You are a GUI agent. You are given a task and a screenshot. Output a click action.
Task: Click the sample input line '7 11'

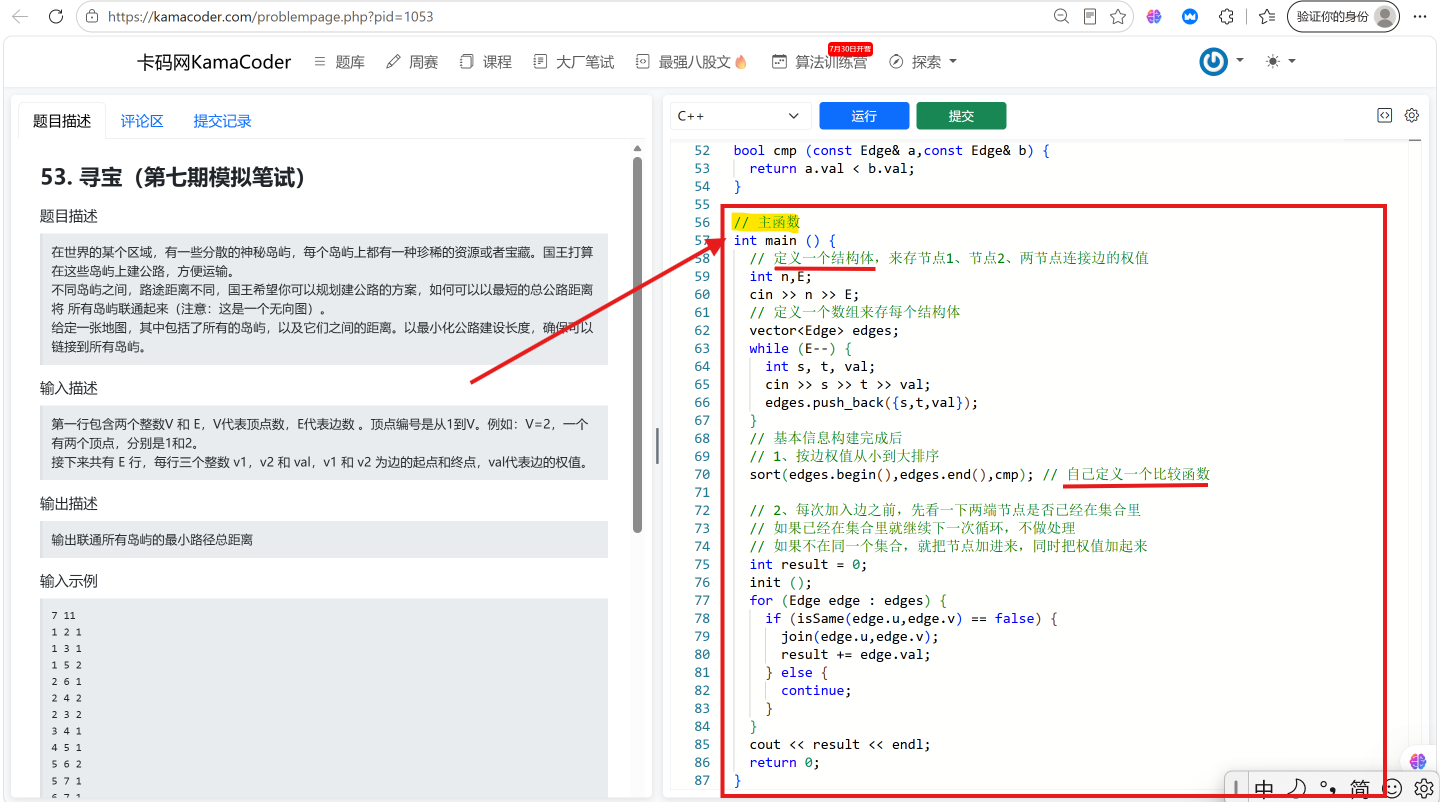pos(62,616)
